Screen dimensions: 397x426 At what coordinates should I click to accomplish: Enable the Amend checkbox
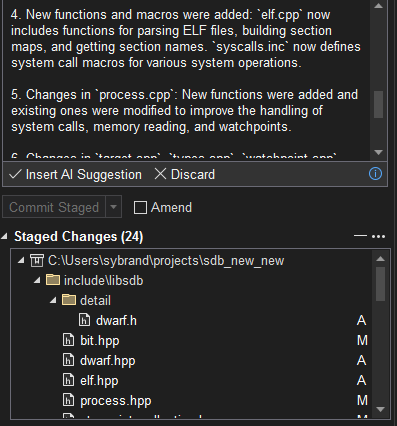[x=140, y=207]
